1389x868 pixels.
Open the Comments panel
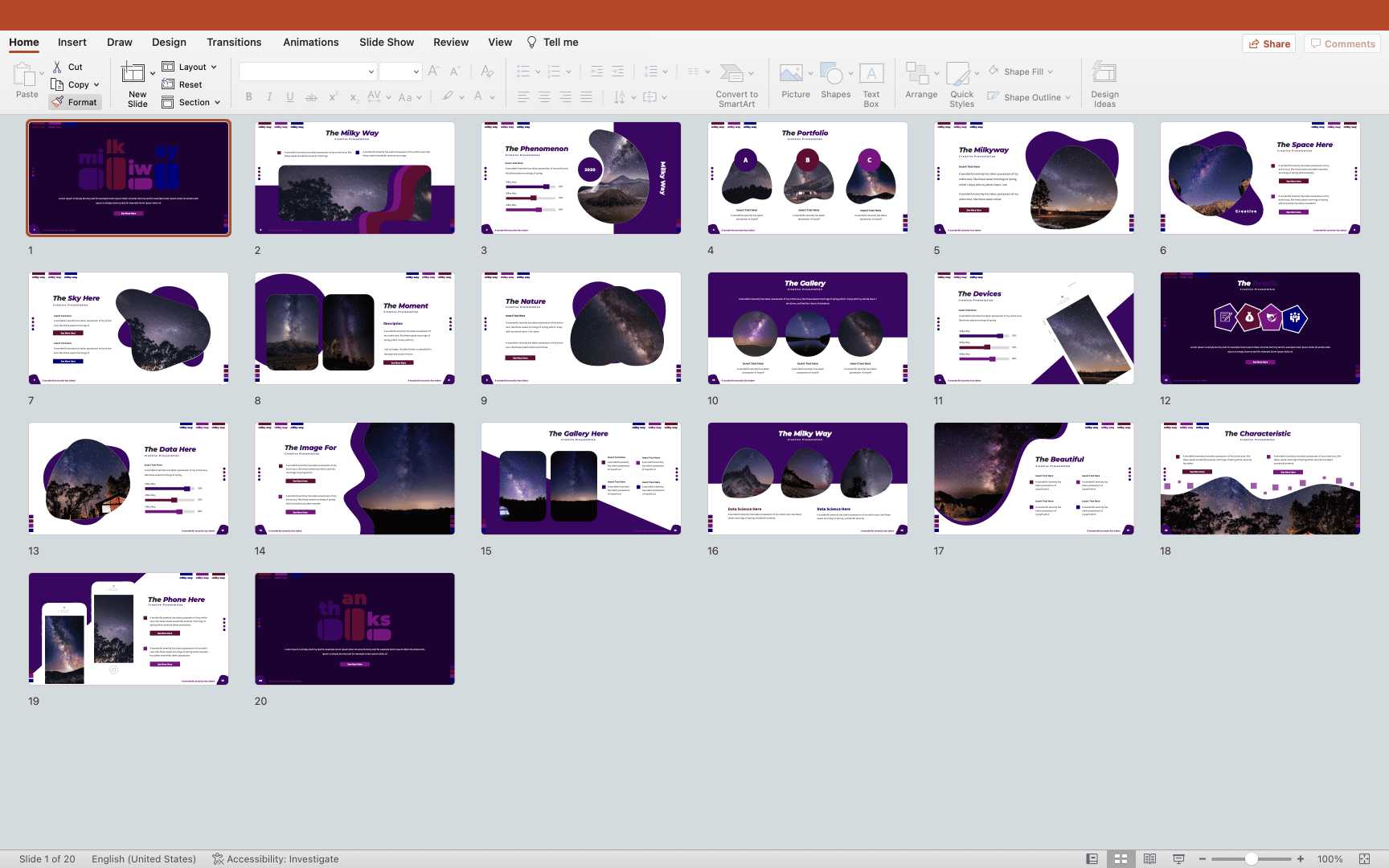tap(1342, 43)
